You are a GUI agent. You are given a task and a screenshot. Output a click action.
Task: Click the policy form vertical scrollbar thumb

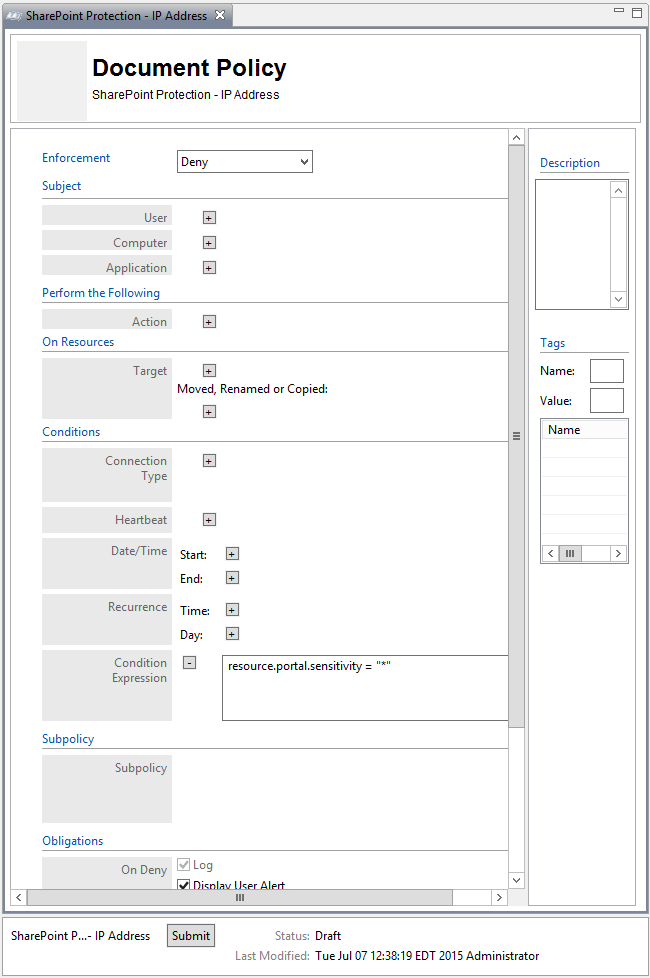pyautogui.click(x=517, y=436)
